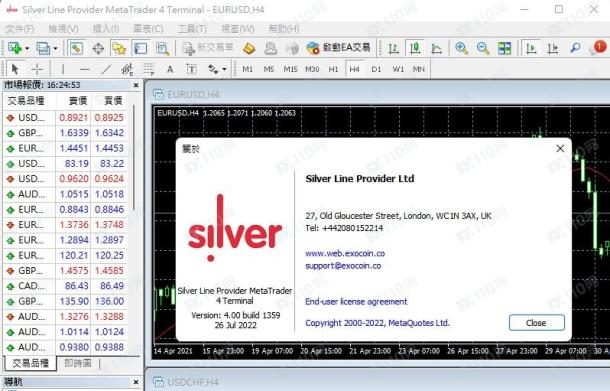Image resolution: width=610 pixels, height=391 pixels.
Task: Toggle the Chart Shift icon
Action: (x=553, y=48)
